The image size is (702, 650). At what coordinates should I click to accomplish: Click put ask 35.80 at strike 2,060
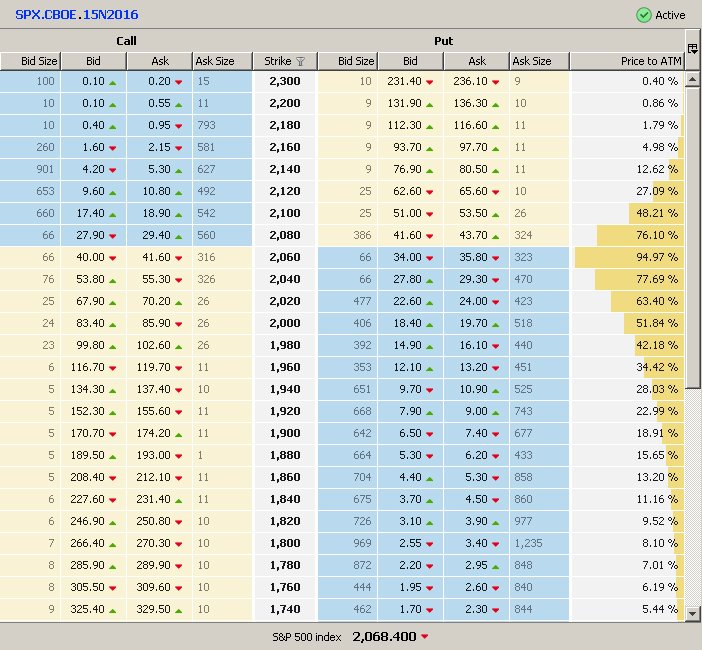[x=477, y=257]
